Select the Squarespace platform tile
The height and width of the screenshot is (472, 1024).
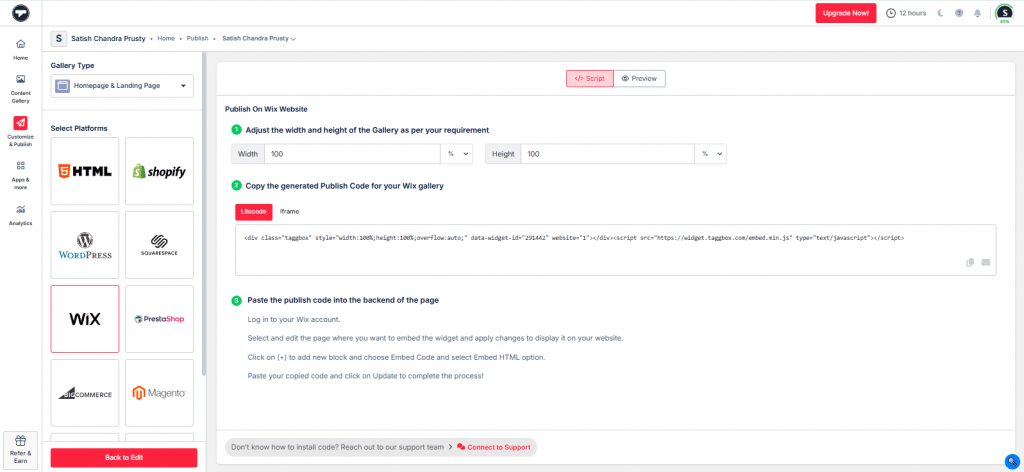[x=159, y=245]
